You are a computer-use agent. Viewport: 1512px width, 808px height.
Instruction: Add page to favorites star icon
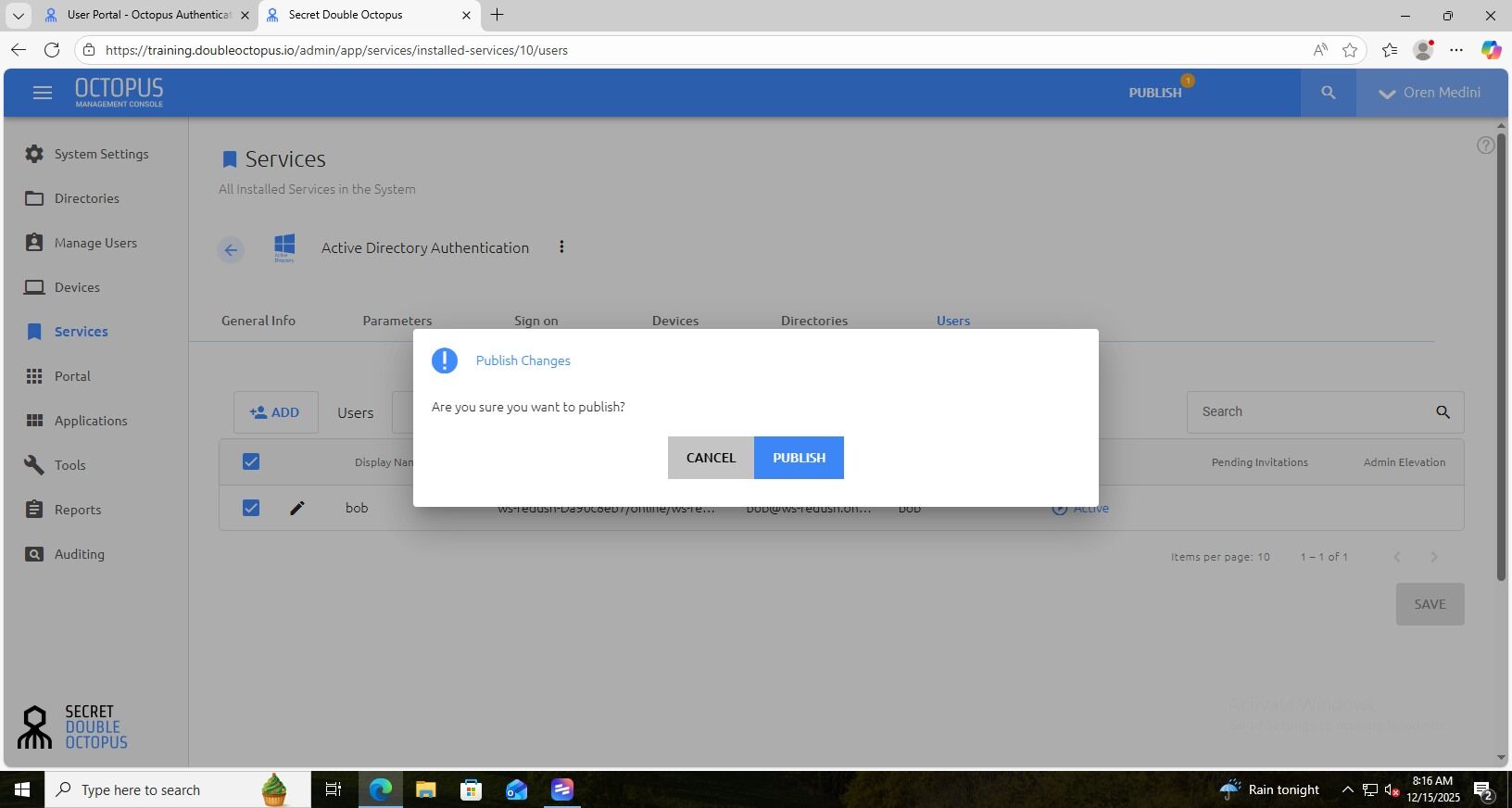click(1350, 50)
